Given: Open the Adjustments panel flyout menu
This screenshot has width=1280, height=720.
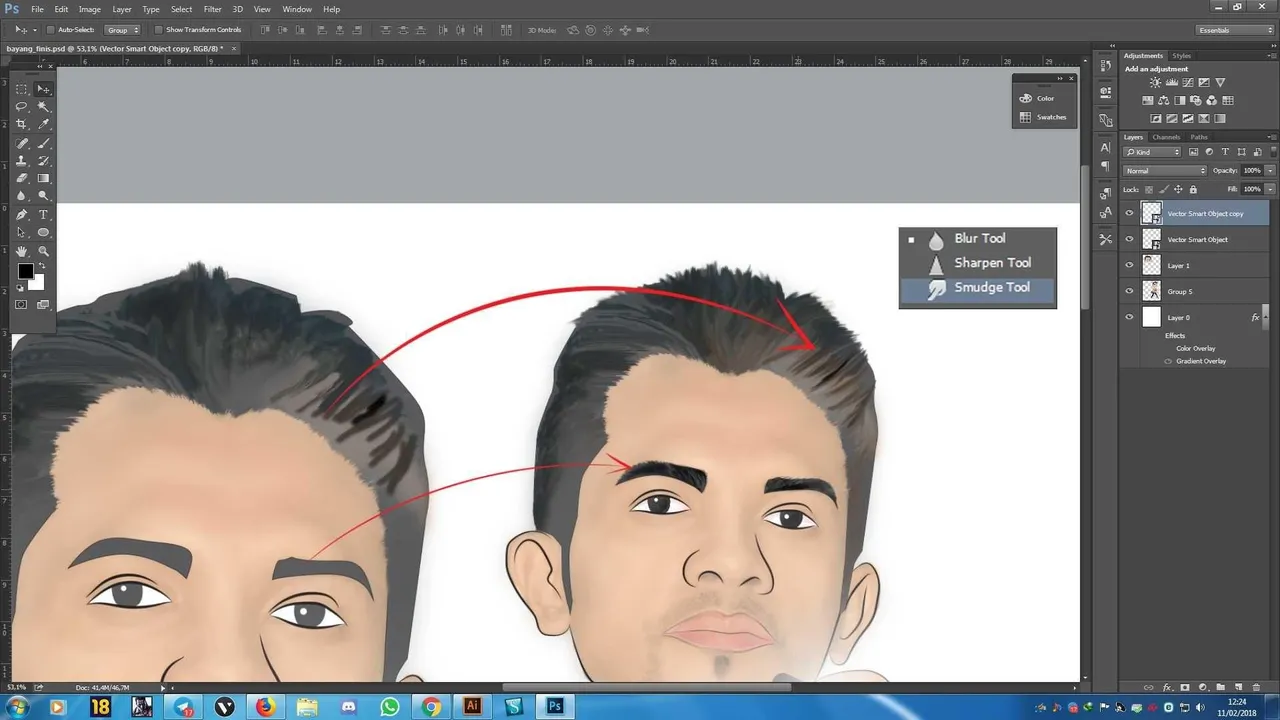Looking at the screenshot, I should (1272, 56).
